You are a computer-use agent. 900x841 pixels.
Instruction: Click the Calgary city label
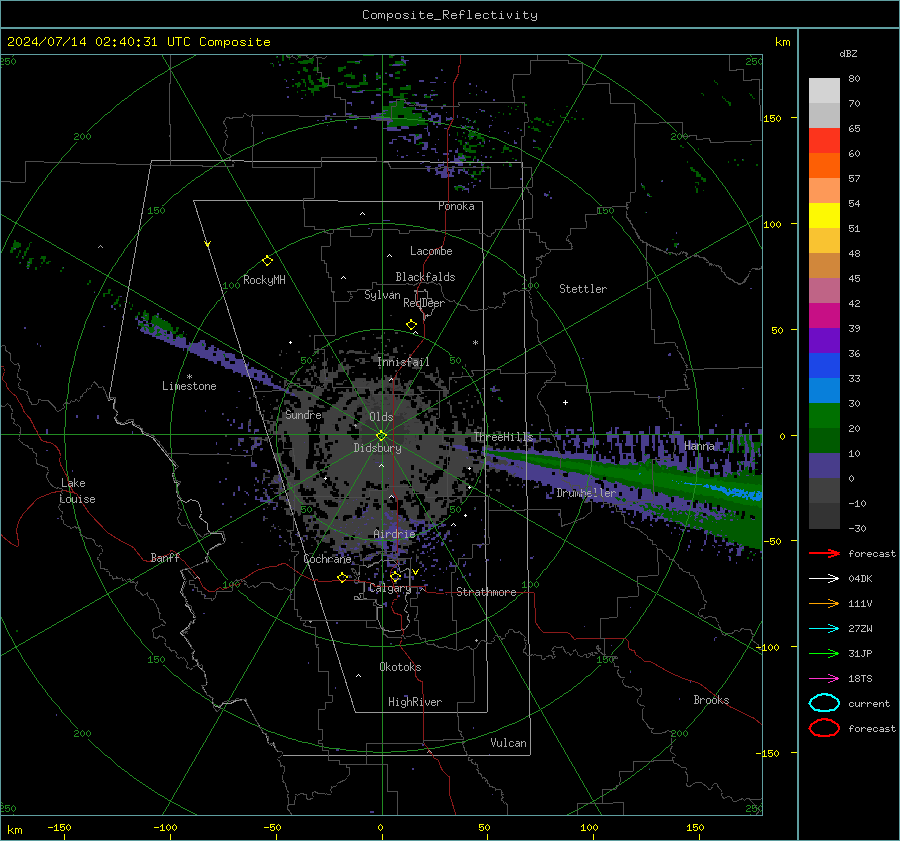(390, 588)
